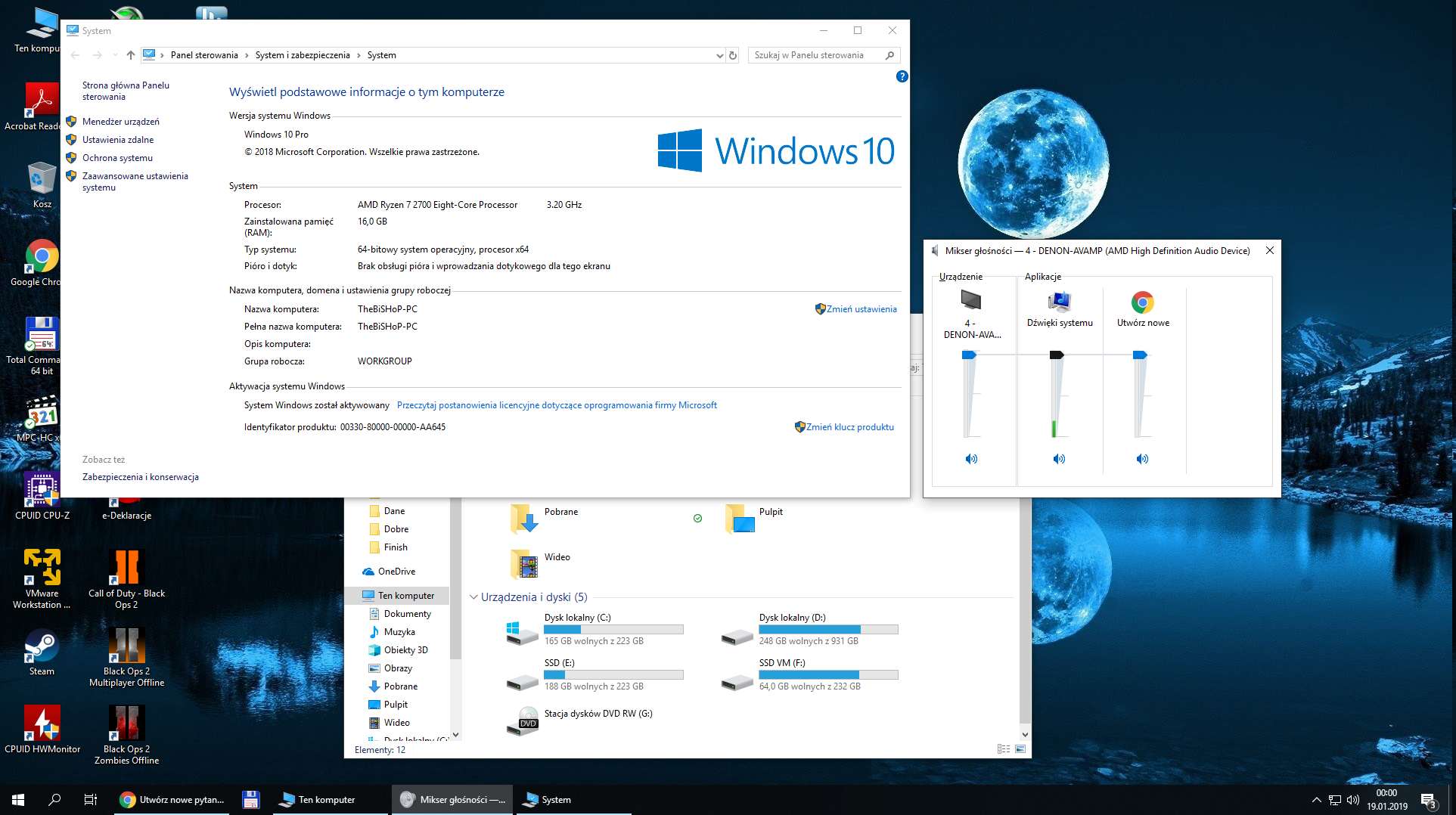This screenshot has height=815, width=1456.
Task: Open Dysk lokalny (C:) drive
Action: (594, 630)
